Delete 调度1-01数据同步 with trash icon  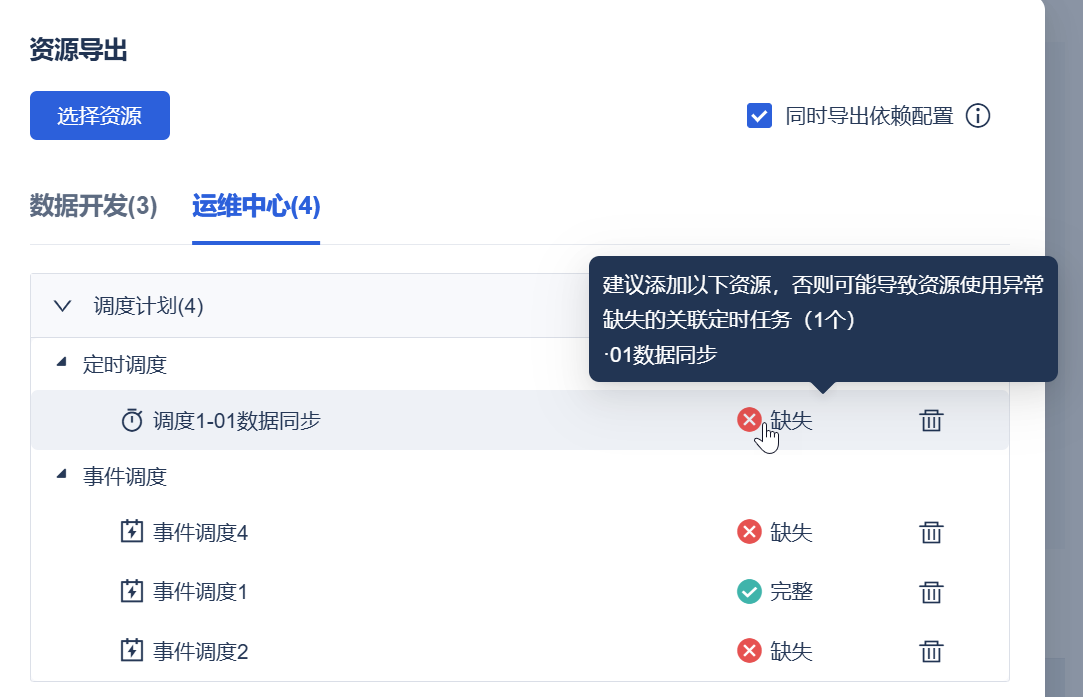click(x=931, y=420)
